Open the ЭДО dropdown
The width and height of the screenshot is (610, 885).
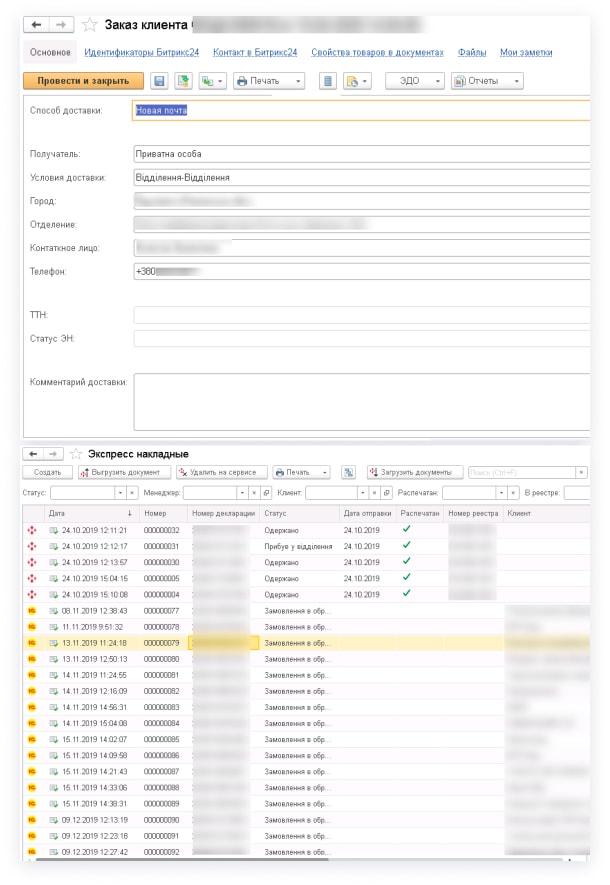(x=415, y=81)
